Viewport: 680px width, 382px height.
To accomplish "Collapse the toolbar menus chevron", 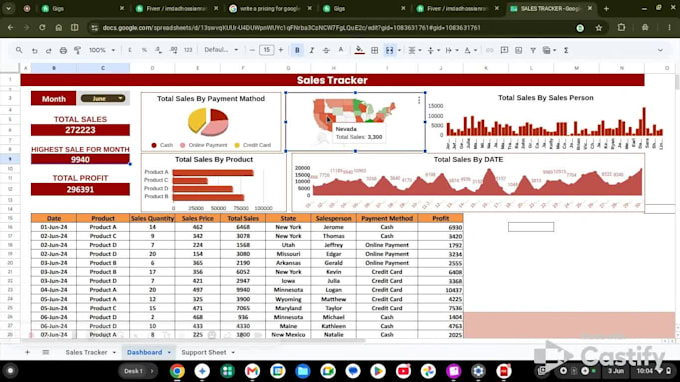I will tap(660, 50).
